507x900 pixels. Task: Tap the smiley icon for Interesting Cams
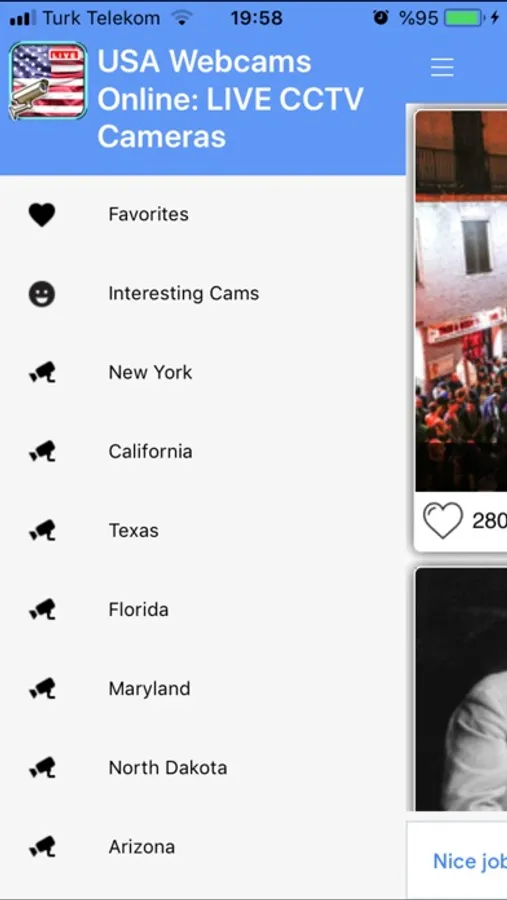(42, 294)
